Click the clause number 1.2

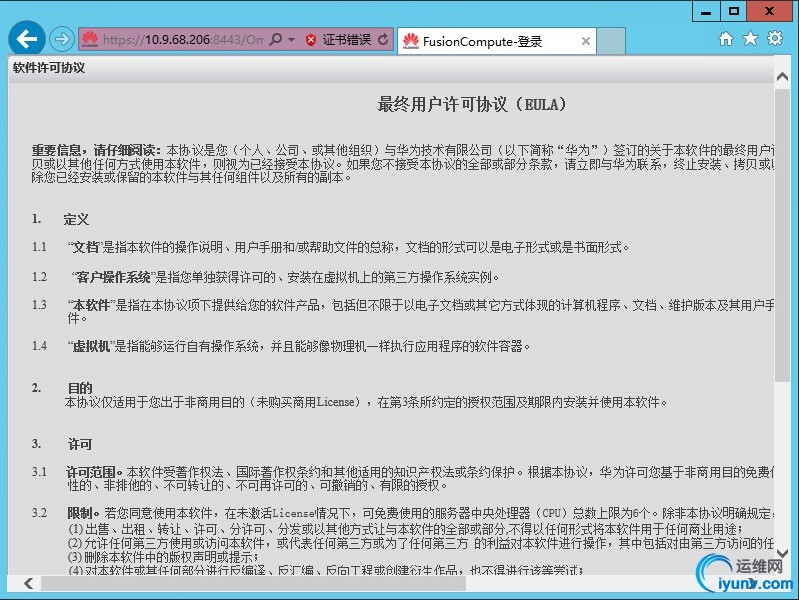(39, 277)
